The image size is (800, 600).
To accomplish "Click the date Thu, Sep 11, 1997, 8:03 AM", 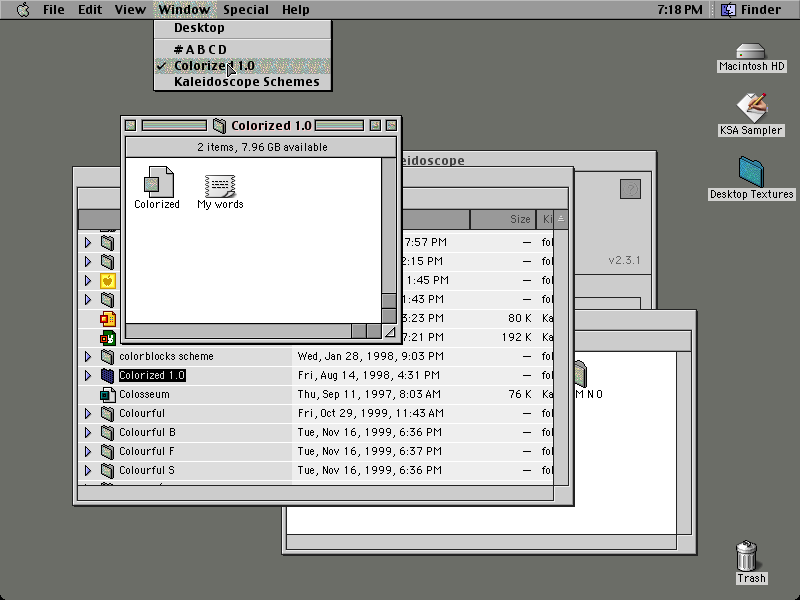I will pyautogui.click(x=369, y=394).
